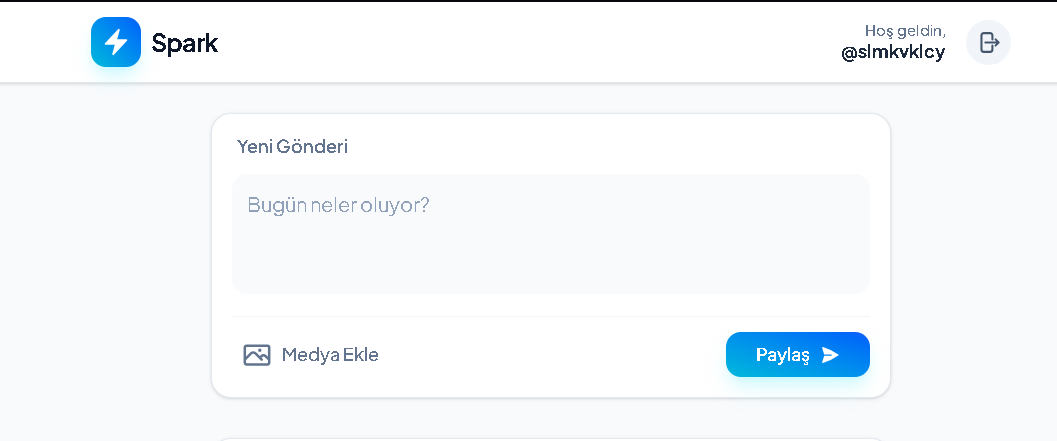The width and height of the screenshot is (1057, 441).
Task: Click the "Hoş geldin," greeting text
Action: click(x=905, y=31)
